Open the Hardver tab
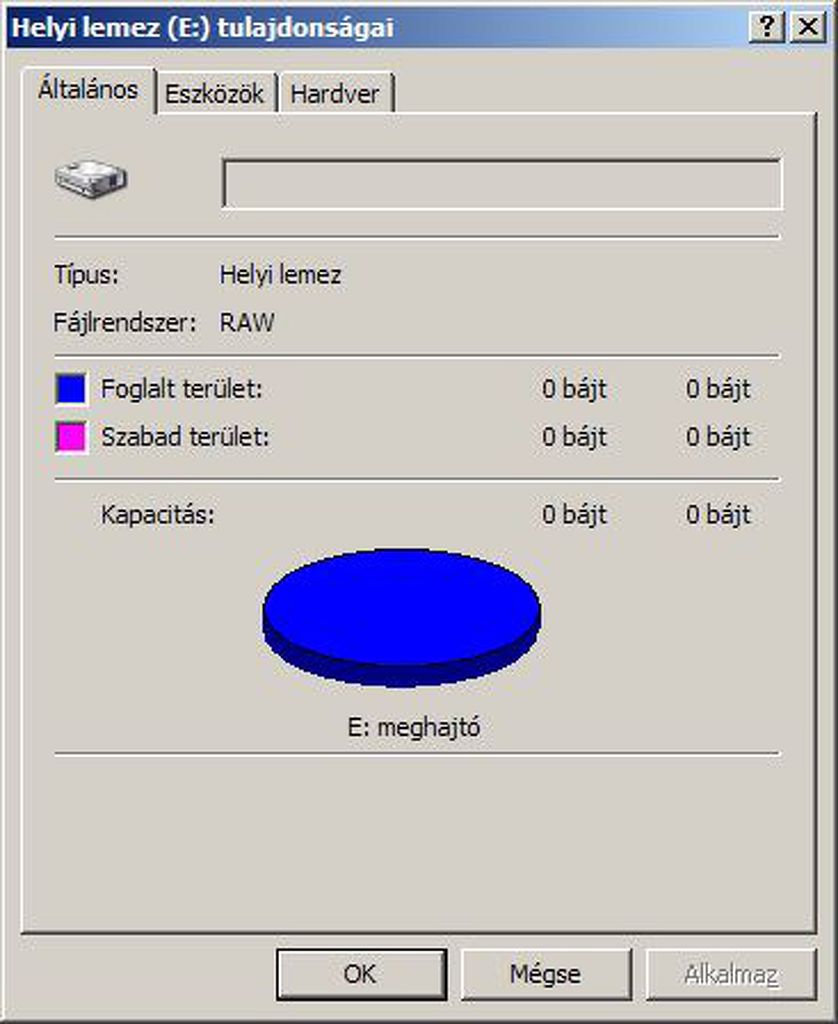 335,94
